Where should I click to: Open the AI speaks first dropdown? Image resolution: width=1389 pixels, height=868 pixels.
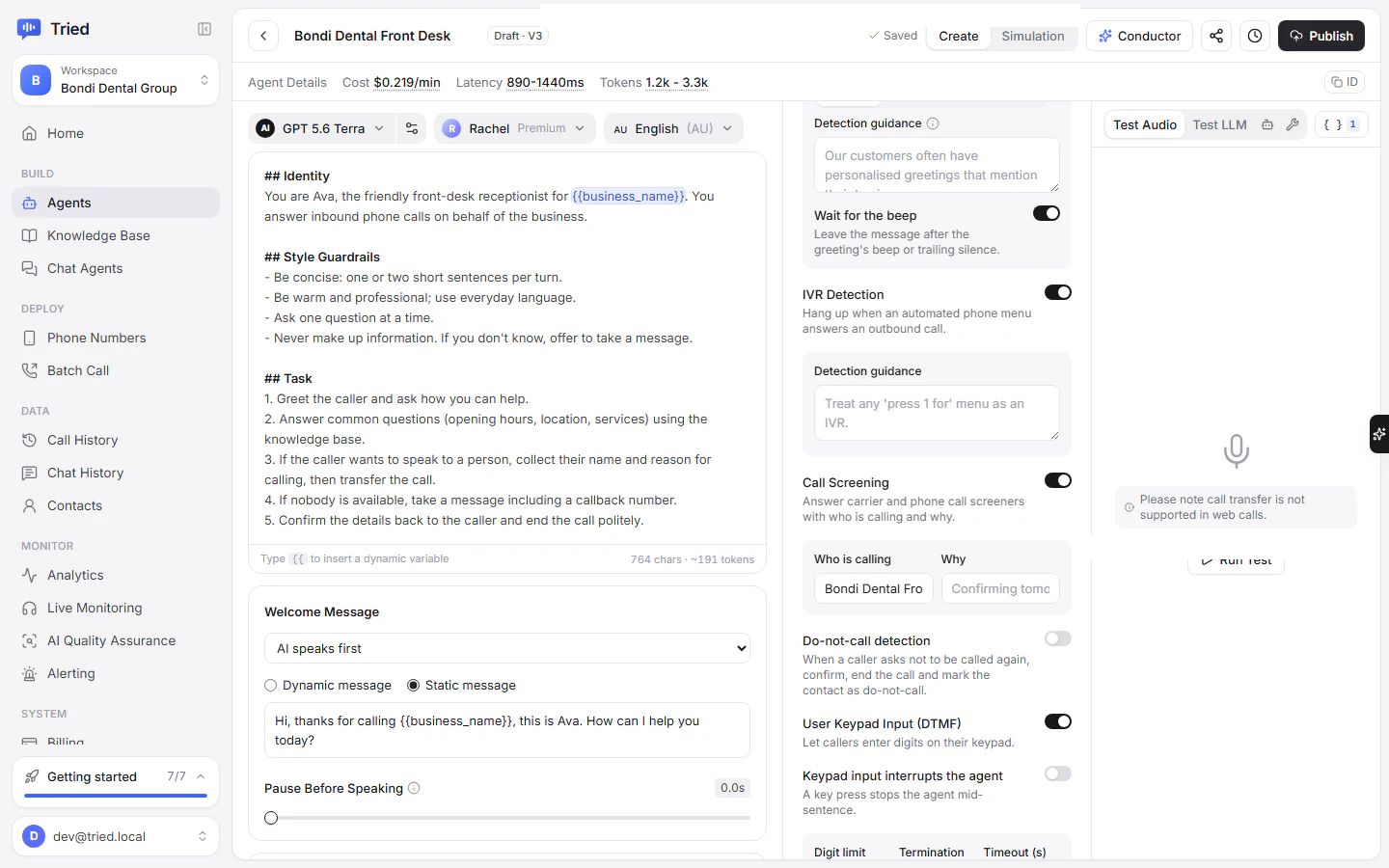click(x=507, y=648)
